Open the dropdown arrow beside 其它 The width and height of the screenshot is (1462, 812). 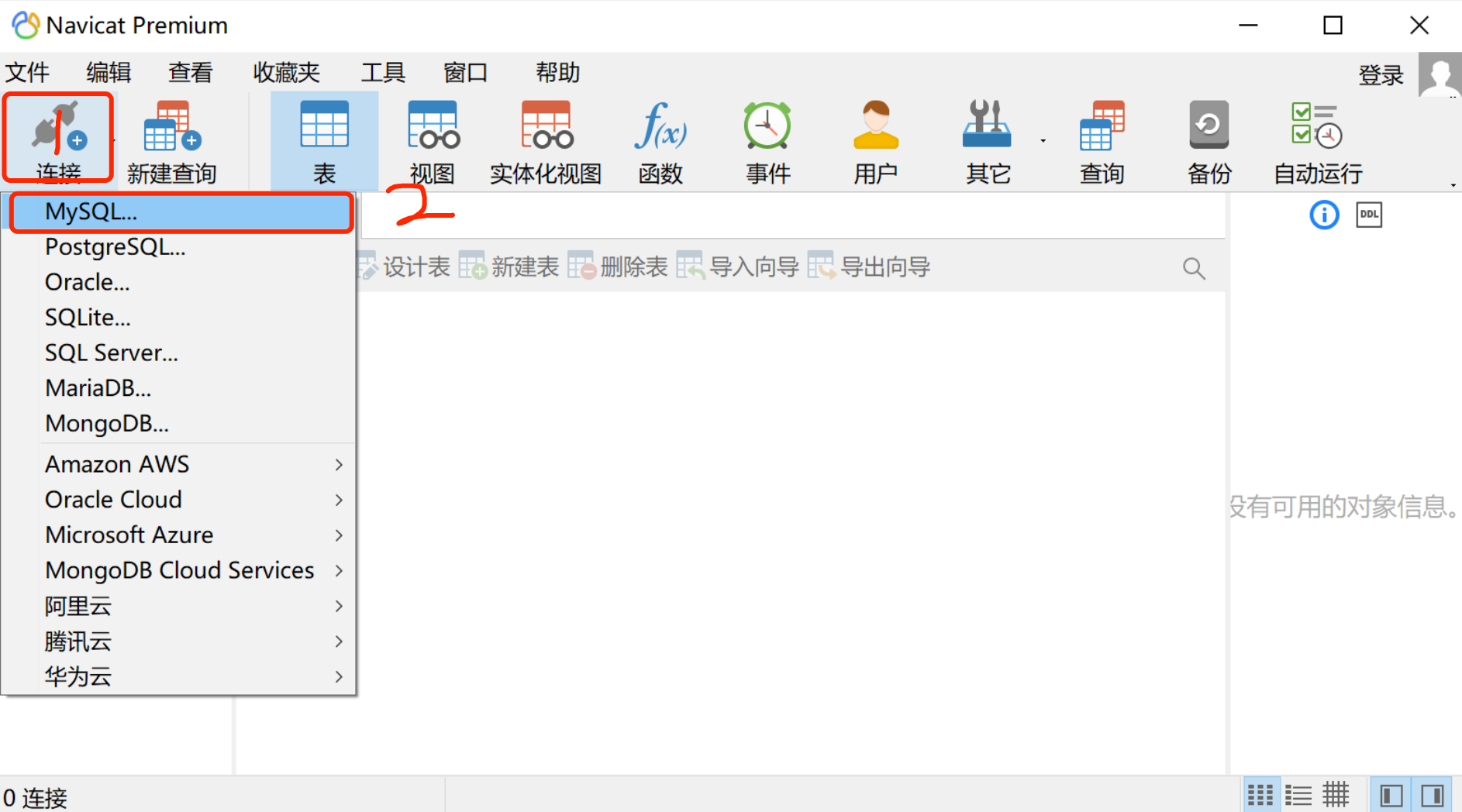tap(1043, 141)
